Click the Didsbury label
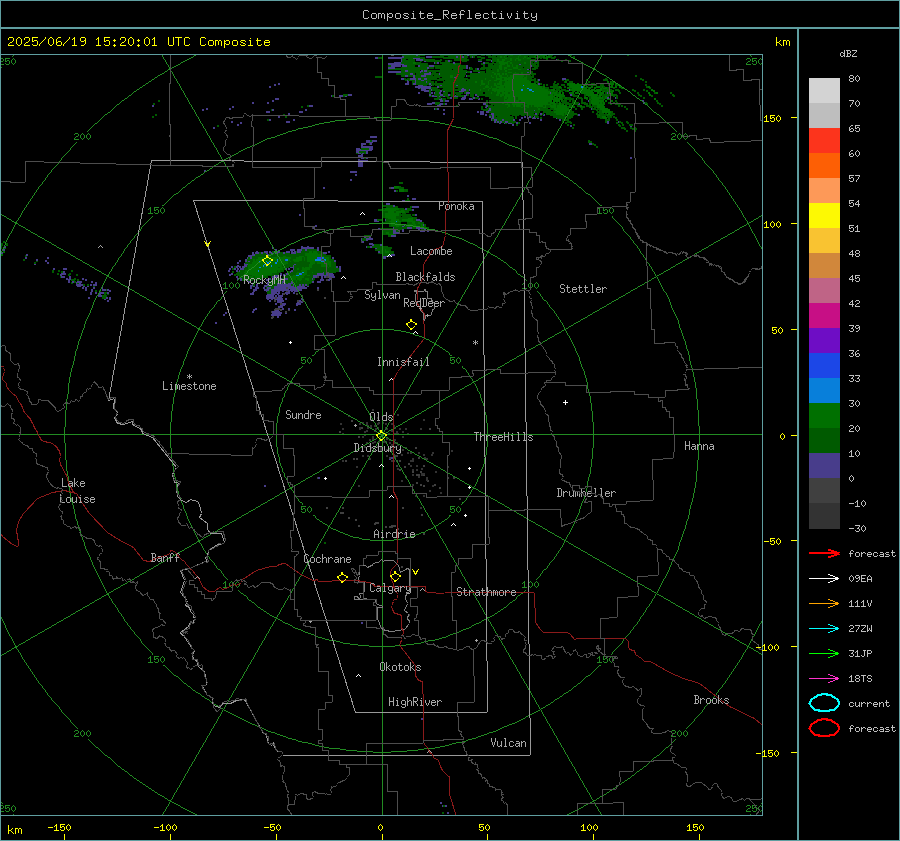 point(377,448)
